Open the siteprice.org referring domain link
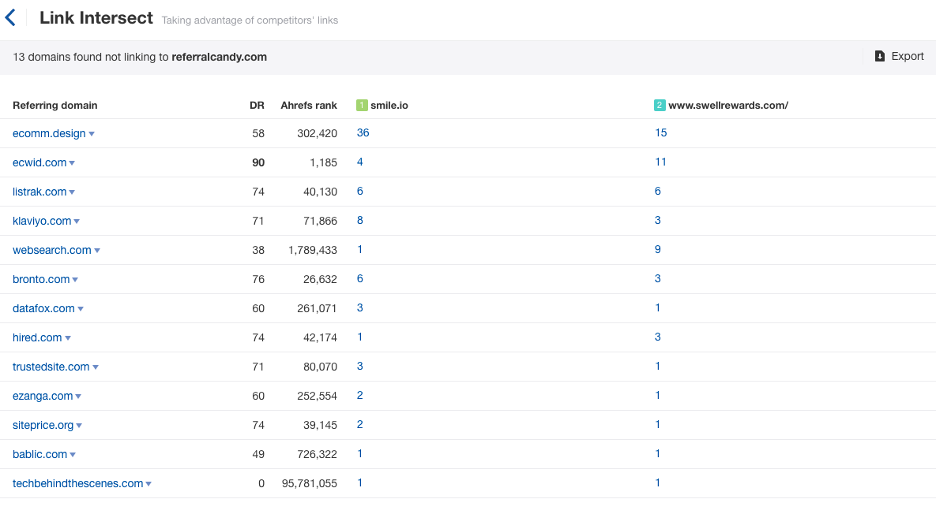This screenshot has width=936, height=514. coord(43,425)
